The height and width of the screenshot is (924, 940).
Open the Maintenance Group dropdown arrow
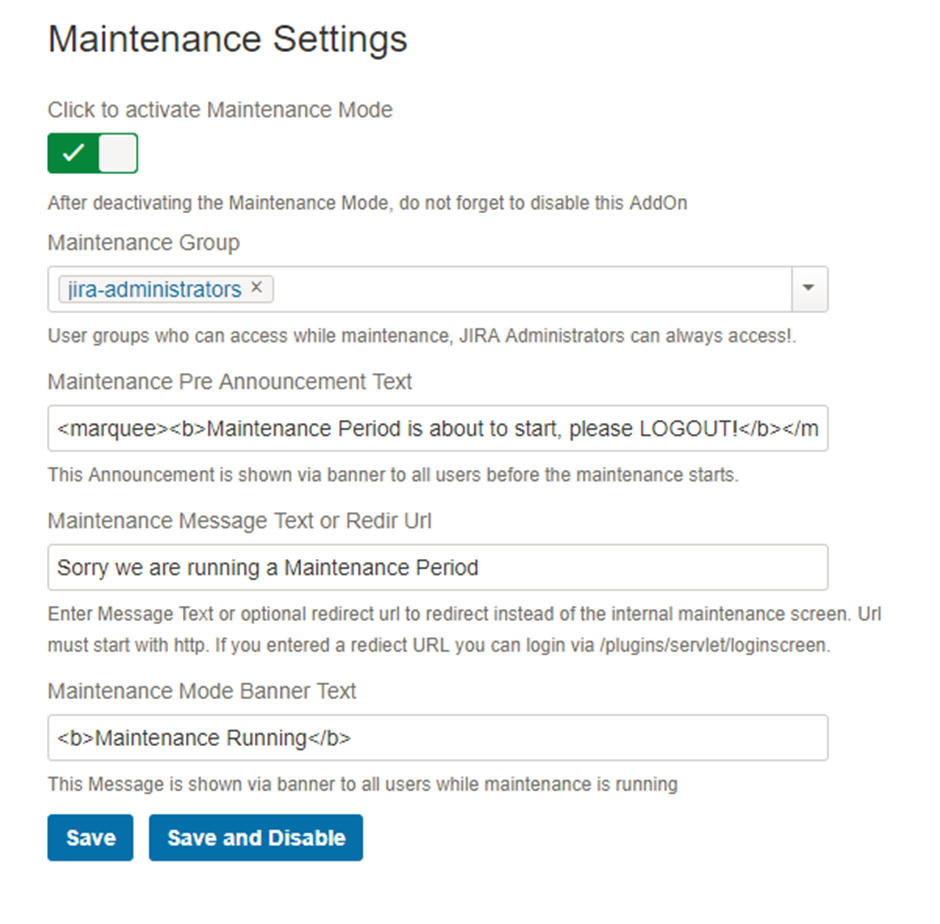click(809, 289)
